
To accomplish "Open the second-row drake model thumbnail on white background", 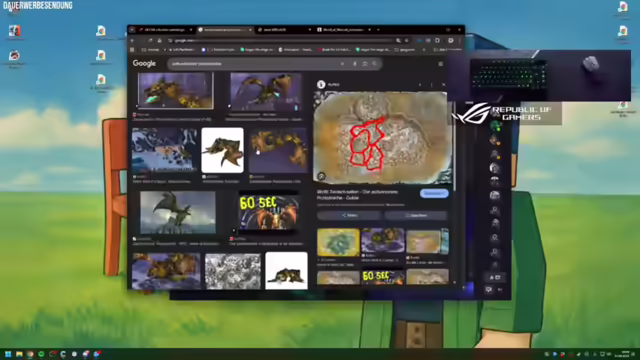I will (x=222, y=150).
